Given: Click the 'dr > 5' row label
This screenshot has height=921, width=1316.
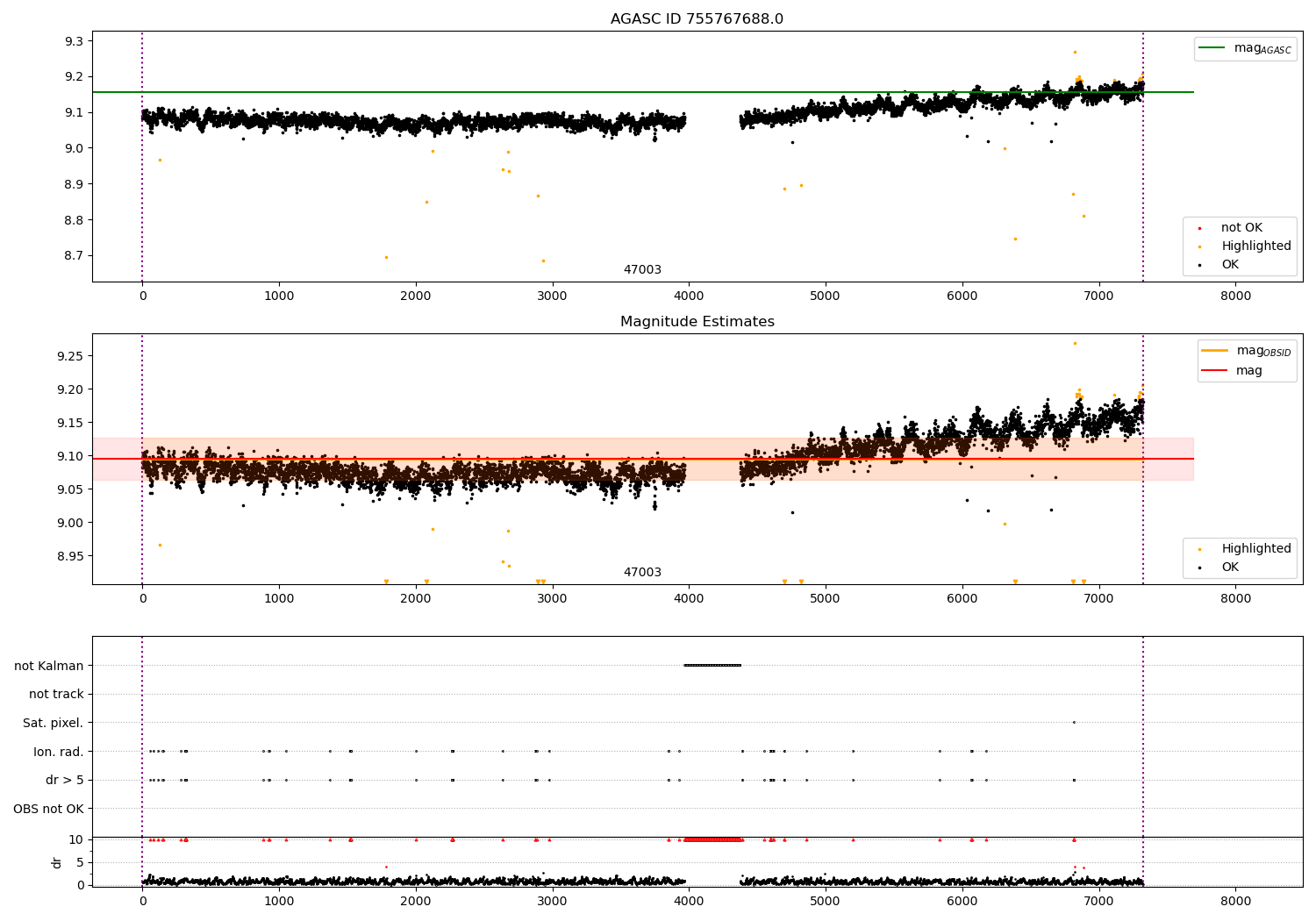Looking at the screenshot, I should point(65,780).
